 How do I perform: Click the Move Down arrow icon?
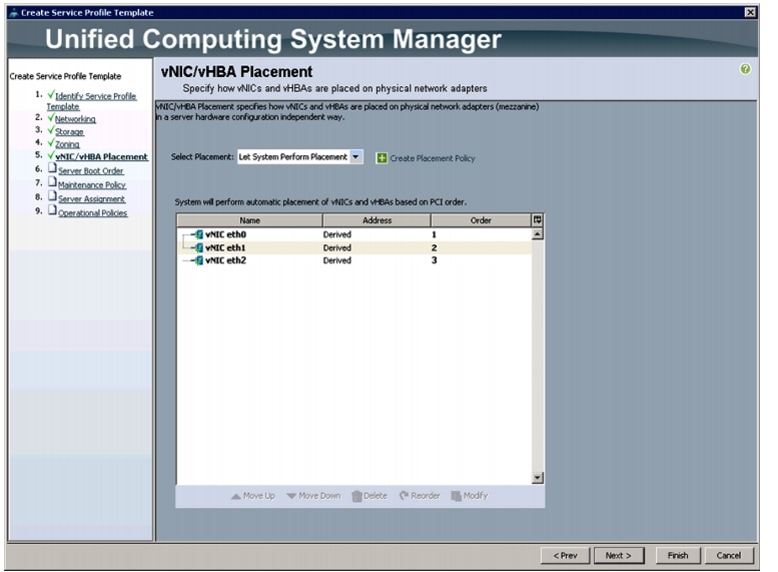[x=291, y=496]
